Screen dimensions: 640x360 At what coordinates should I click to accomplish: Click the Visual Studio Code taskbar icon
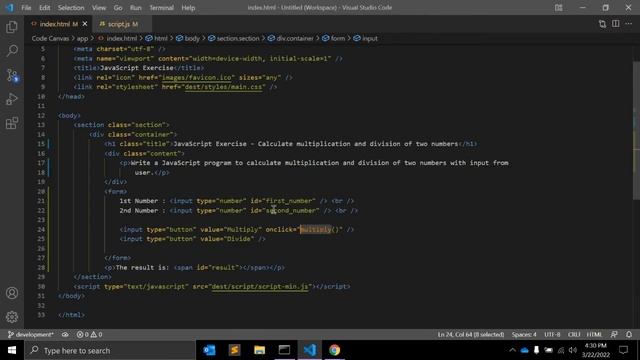point(310,350)
